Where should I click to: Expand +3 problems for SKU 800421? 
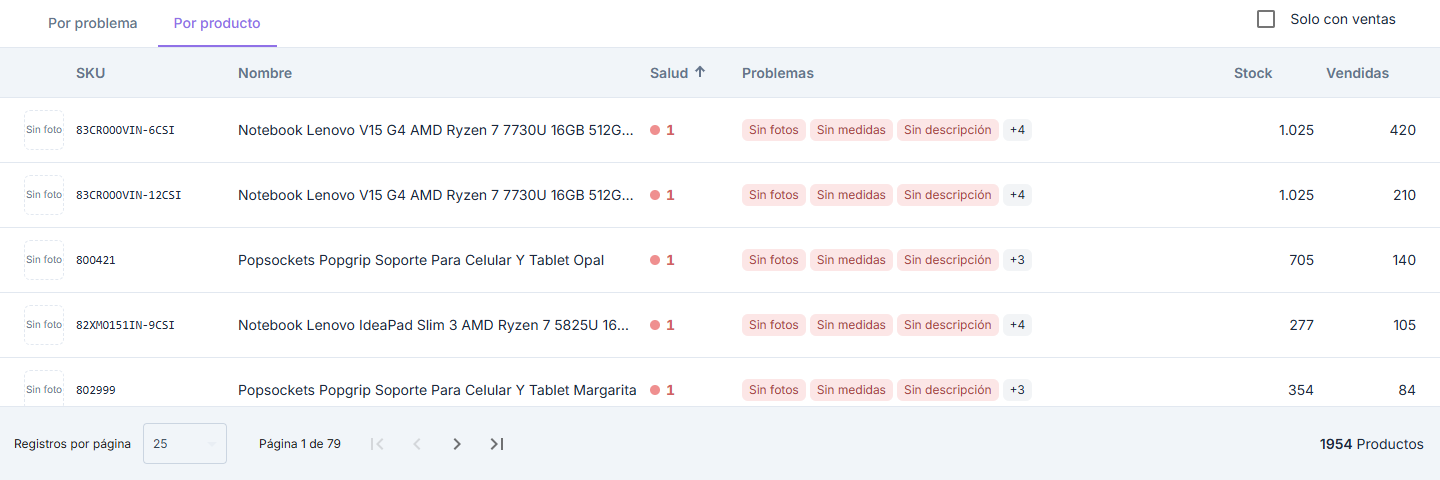pyautogui.click(x=1017, y=260)
